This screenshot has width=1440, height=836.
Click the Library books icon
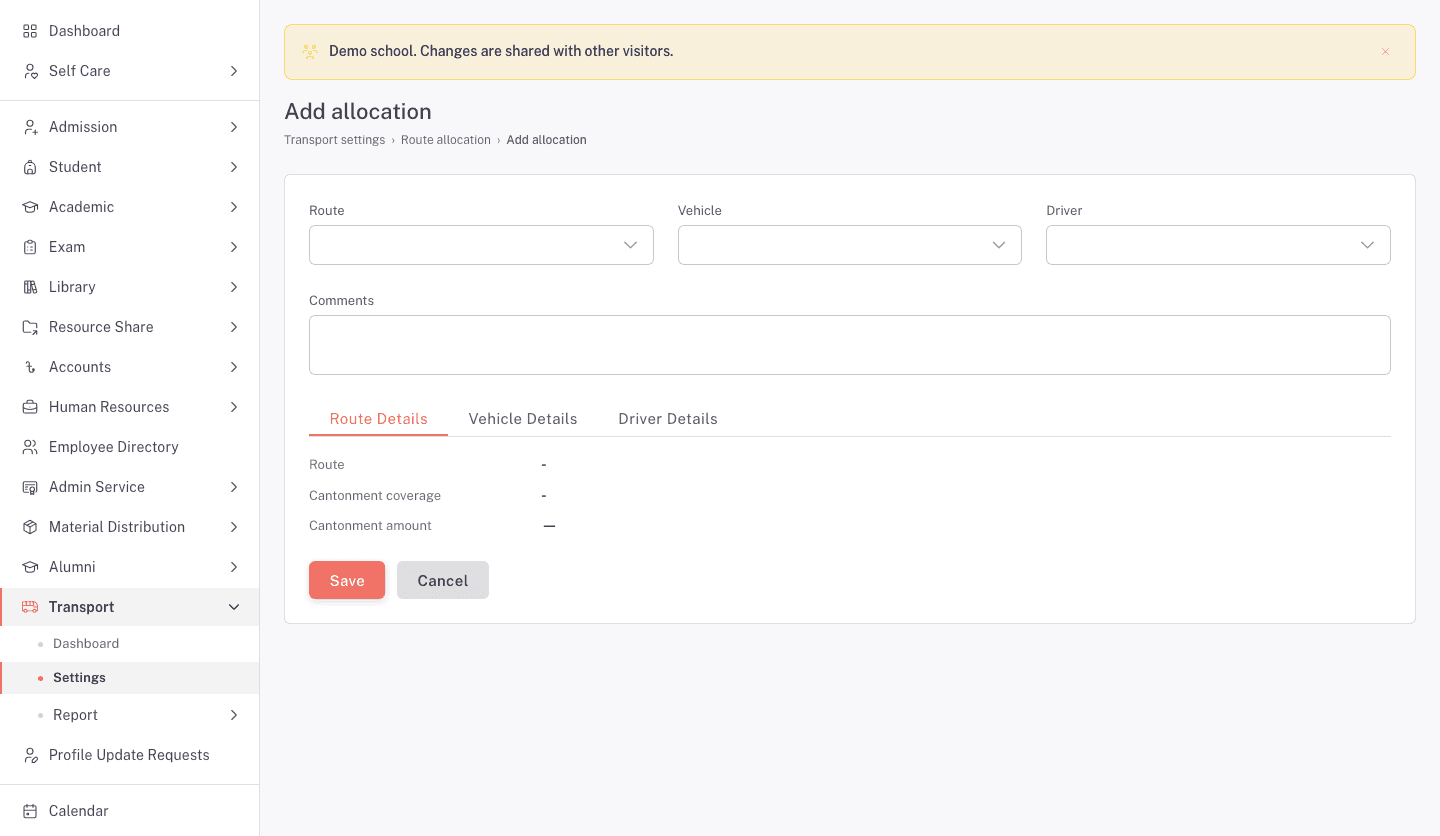pyautogui.click(x=30, y=287)
